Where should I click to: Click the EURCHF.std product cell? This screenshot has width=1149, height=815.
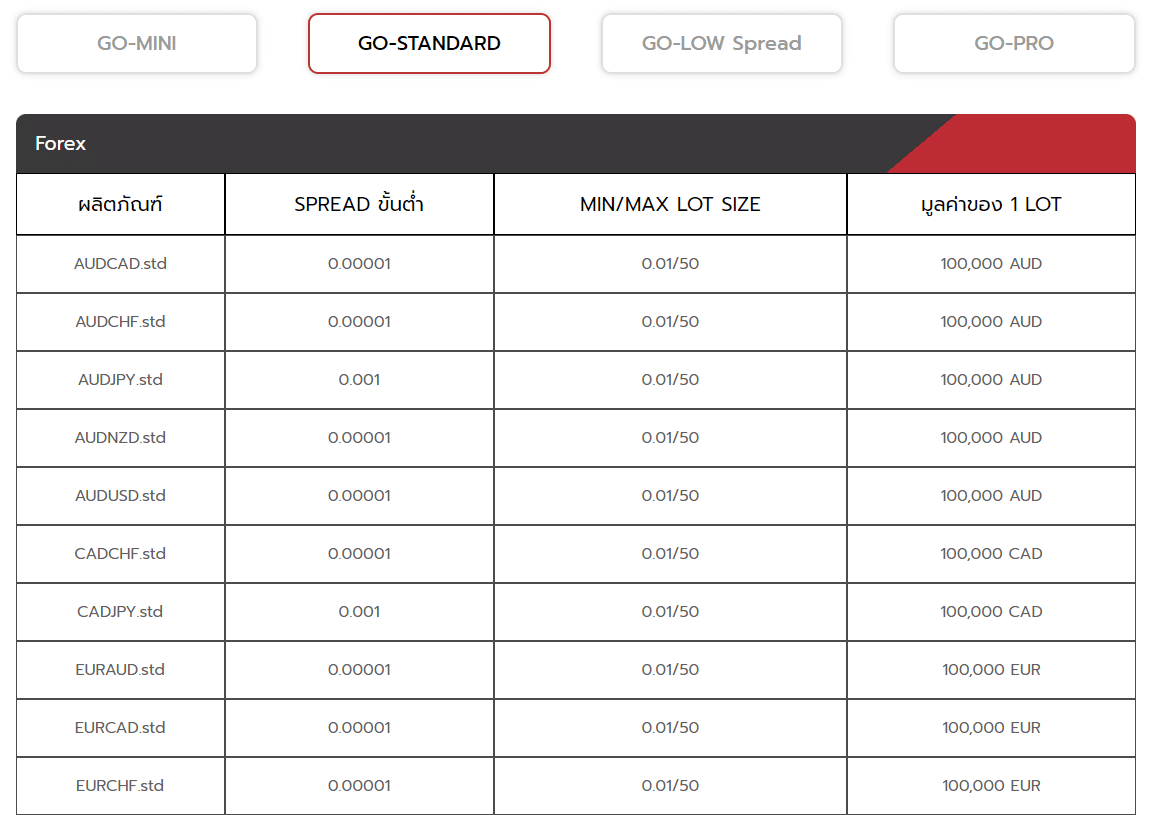pos(120,786)
